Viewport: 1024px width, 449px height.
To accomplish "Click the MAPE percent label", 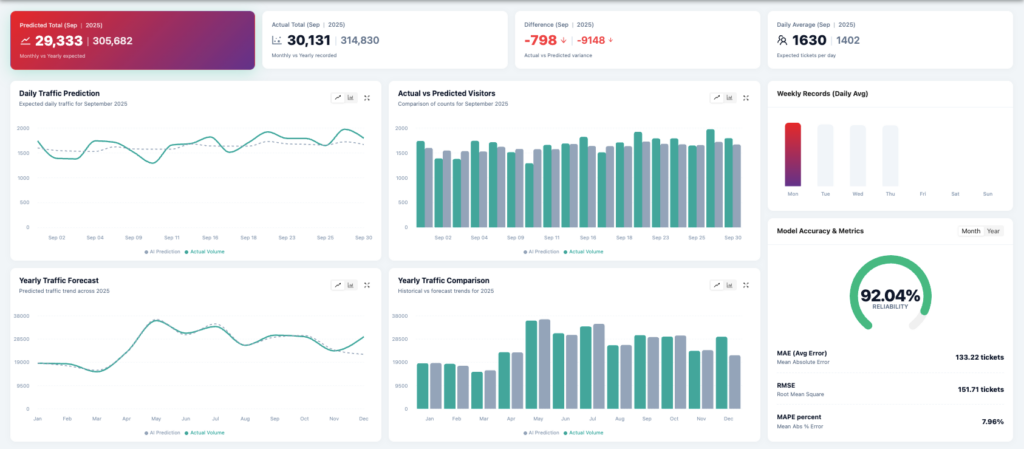I will point(799,417).
